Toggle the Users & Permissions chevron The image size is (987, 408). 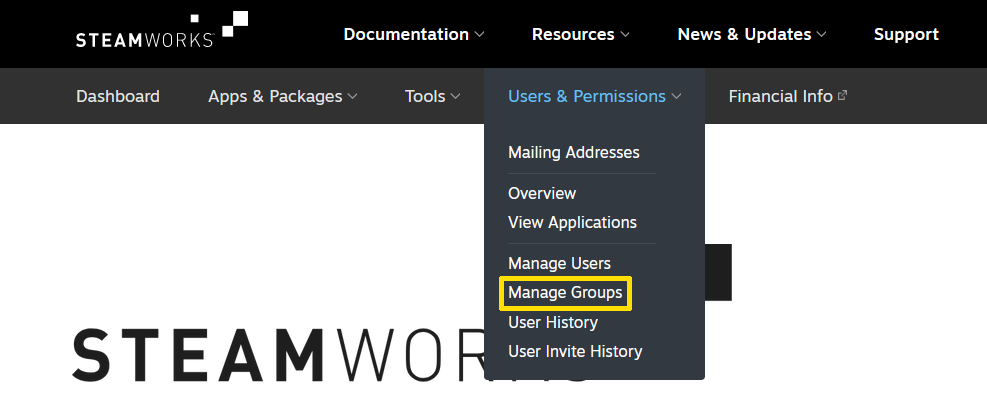tap(676, 96)
